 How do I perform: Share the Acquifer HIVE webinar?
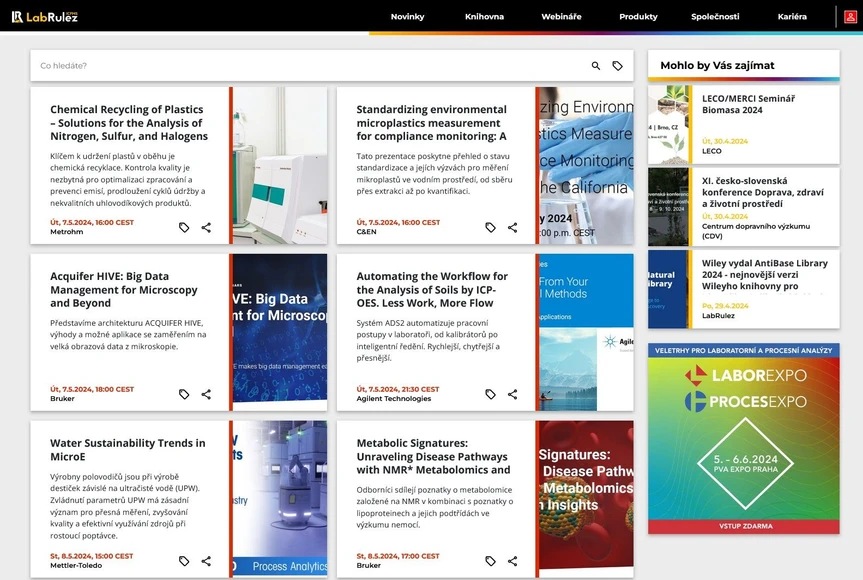tap(206, 394)
